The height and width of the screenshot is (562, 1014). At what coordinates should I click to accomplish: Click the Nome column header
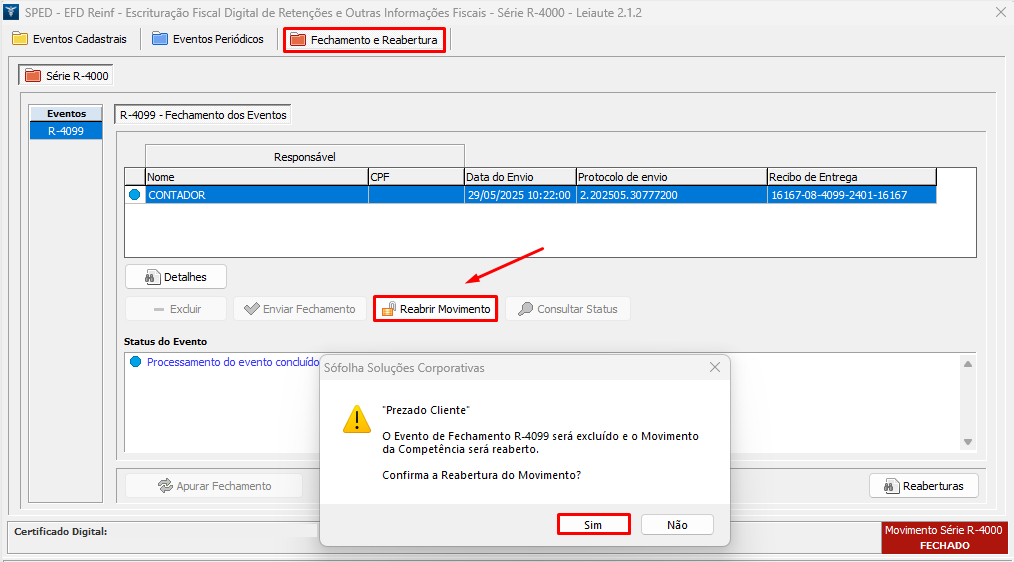256,177
